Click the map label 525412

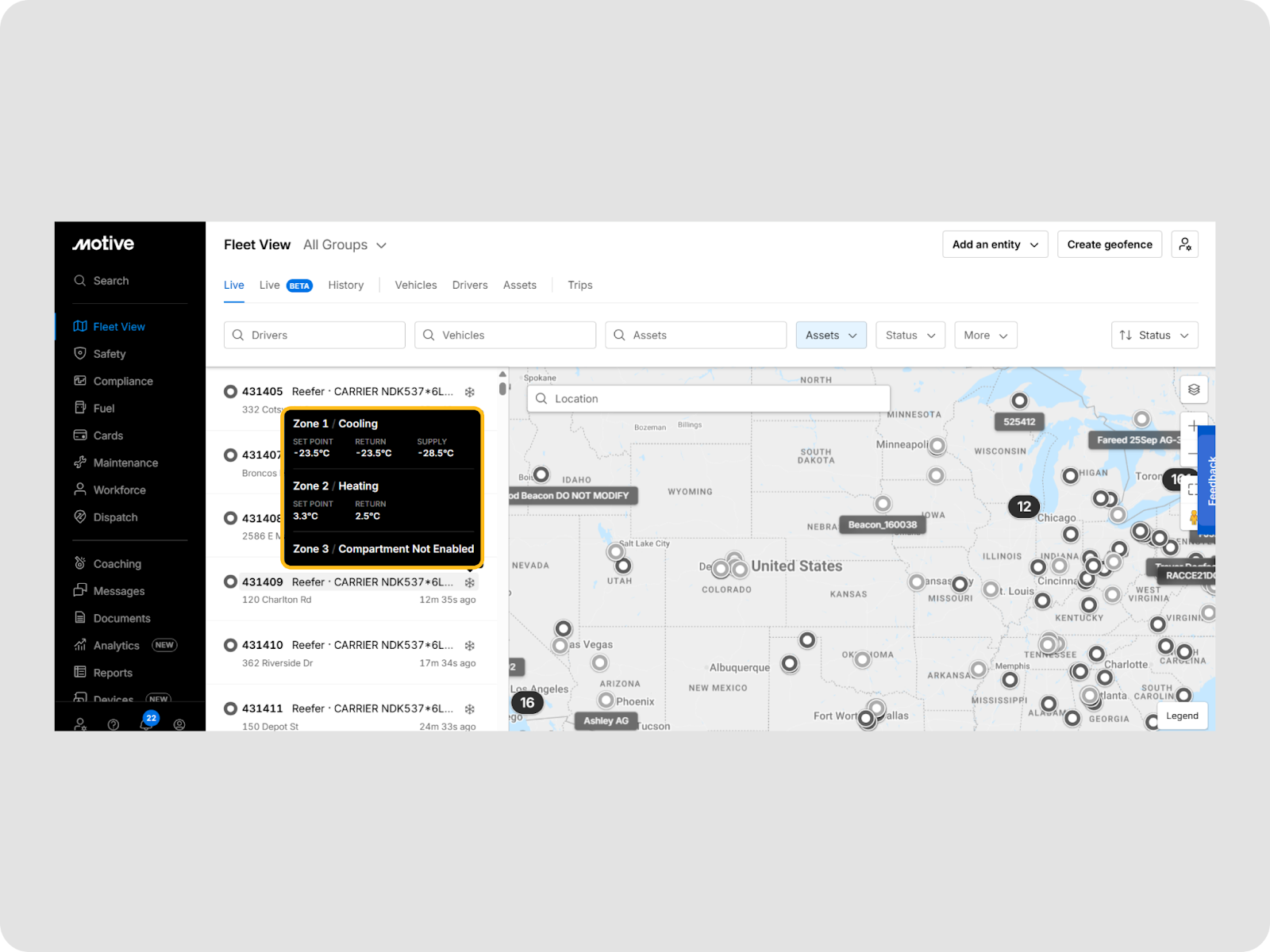[1019, 422]
